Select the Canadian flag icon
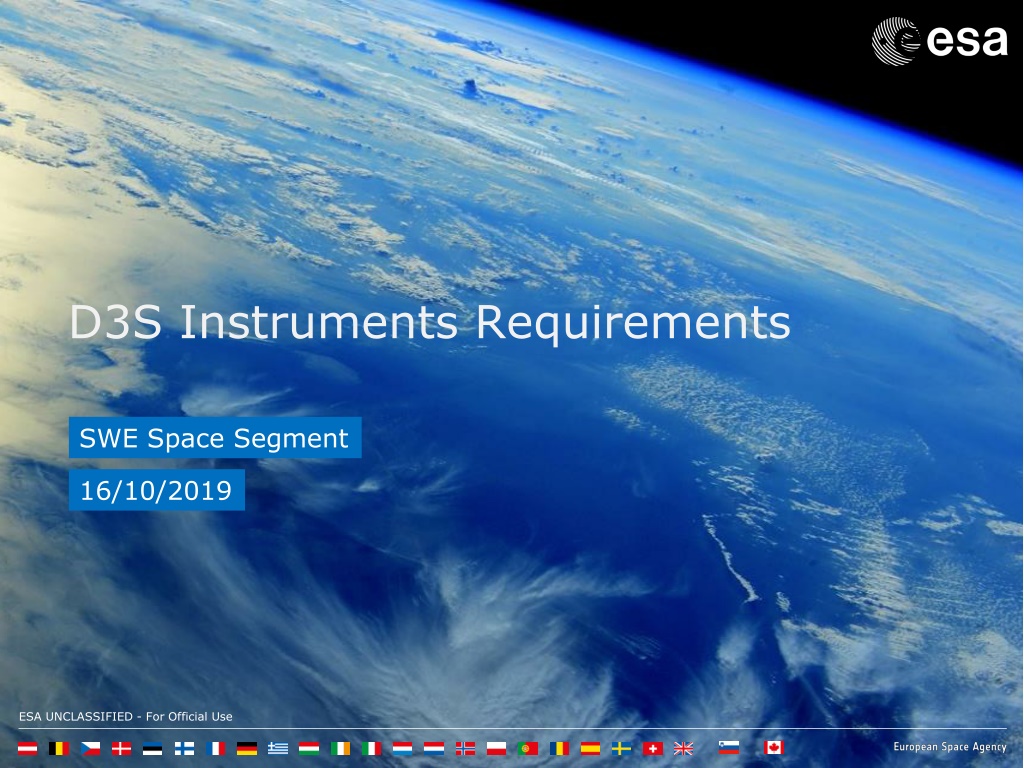 tap(774, 747)
